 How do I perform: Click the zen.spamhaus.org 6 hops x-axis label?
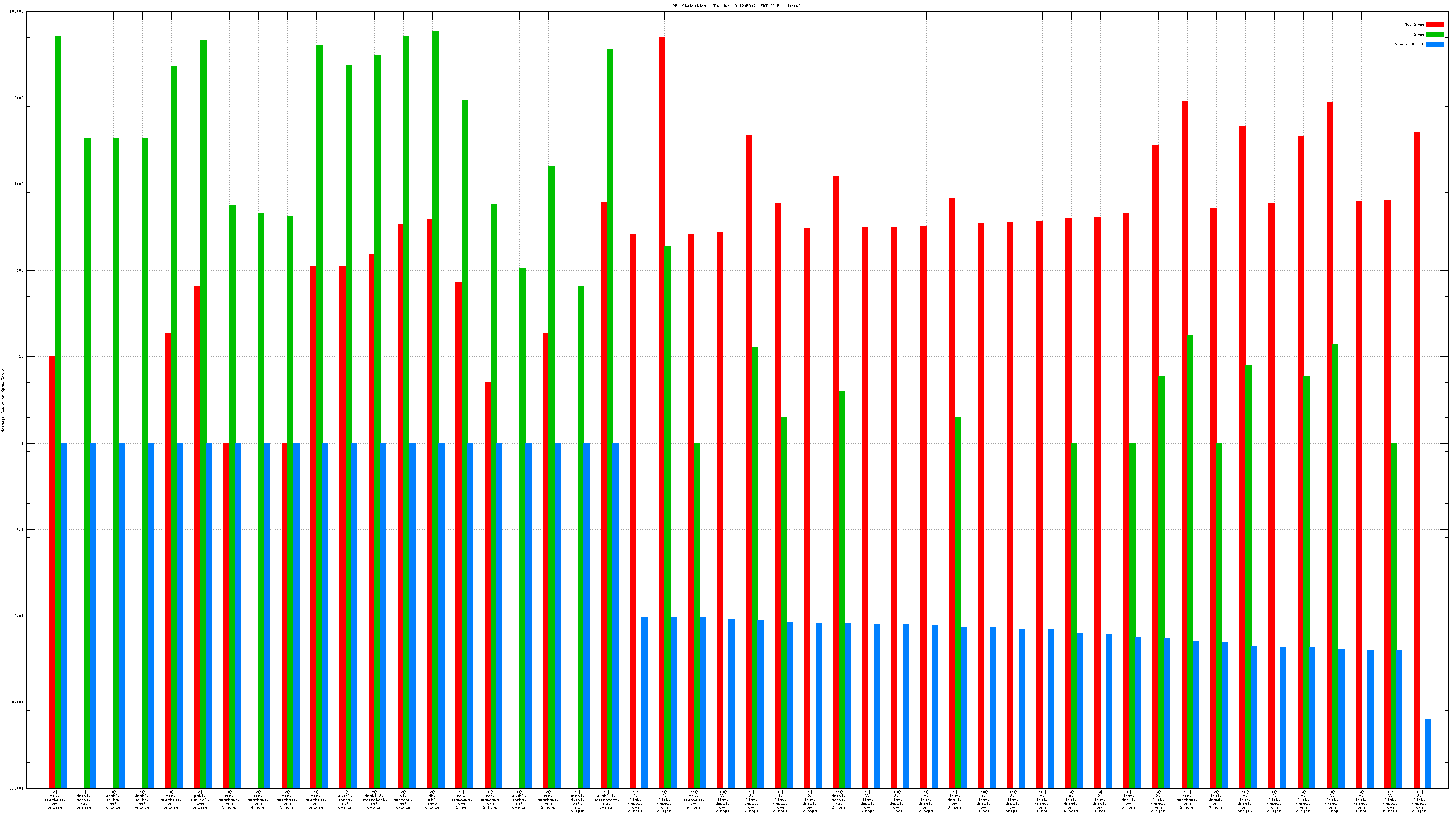tap(693, 800)
